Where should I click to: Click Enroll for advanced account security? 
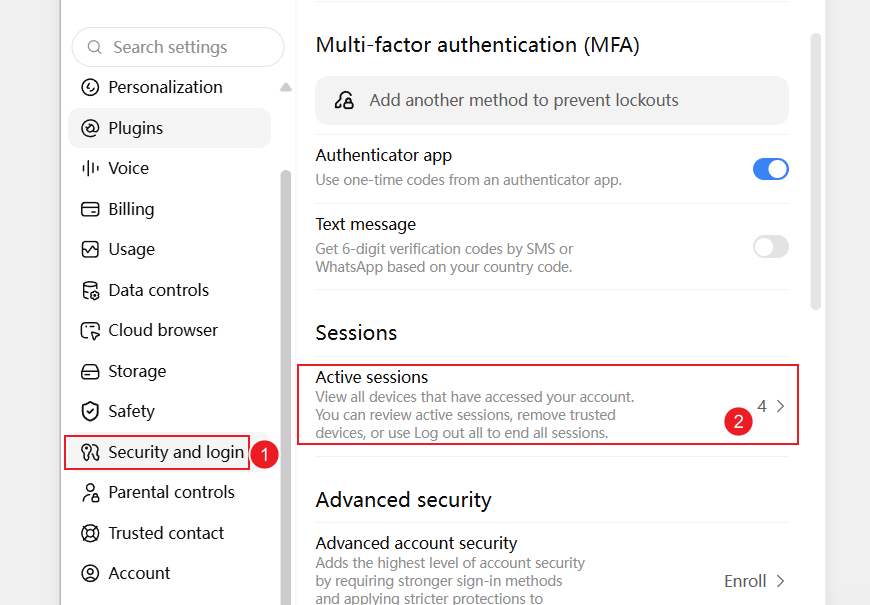(x=745, y=581)
